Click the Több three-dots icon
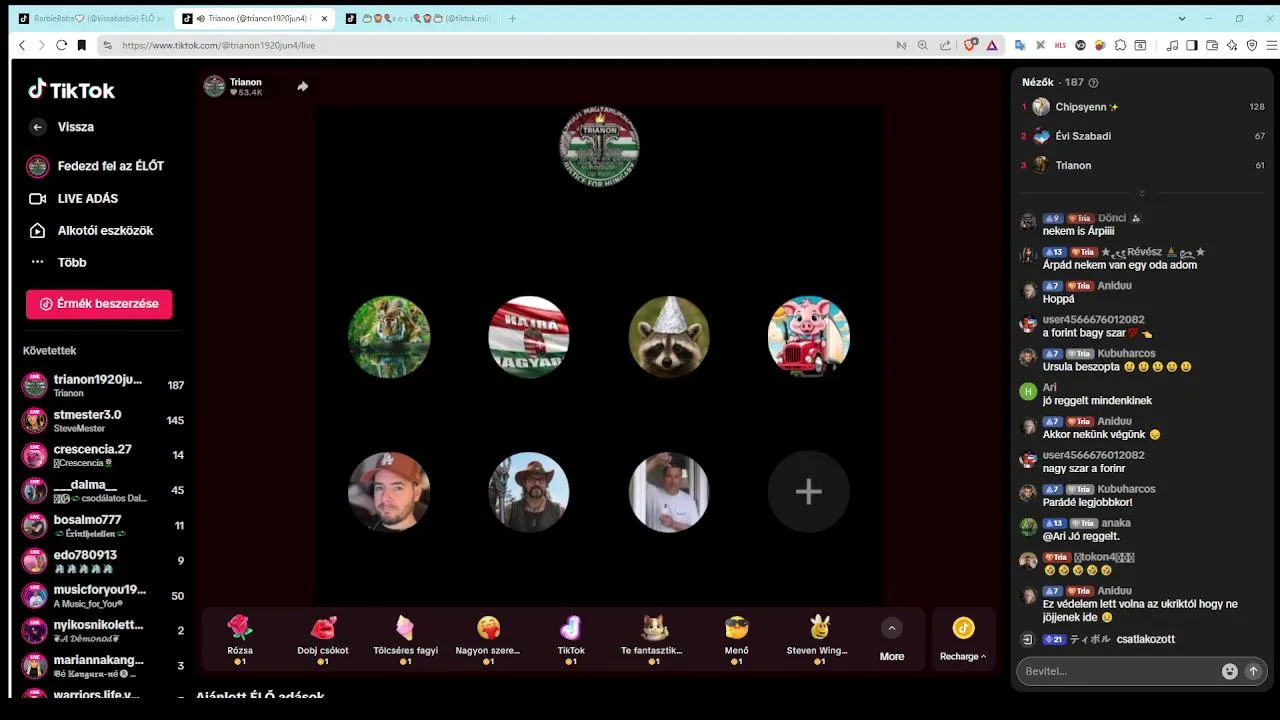Image resolution: width=1280 pixels, height=720 pixels. tap(37, 262)
